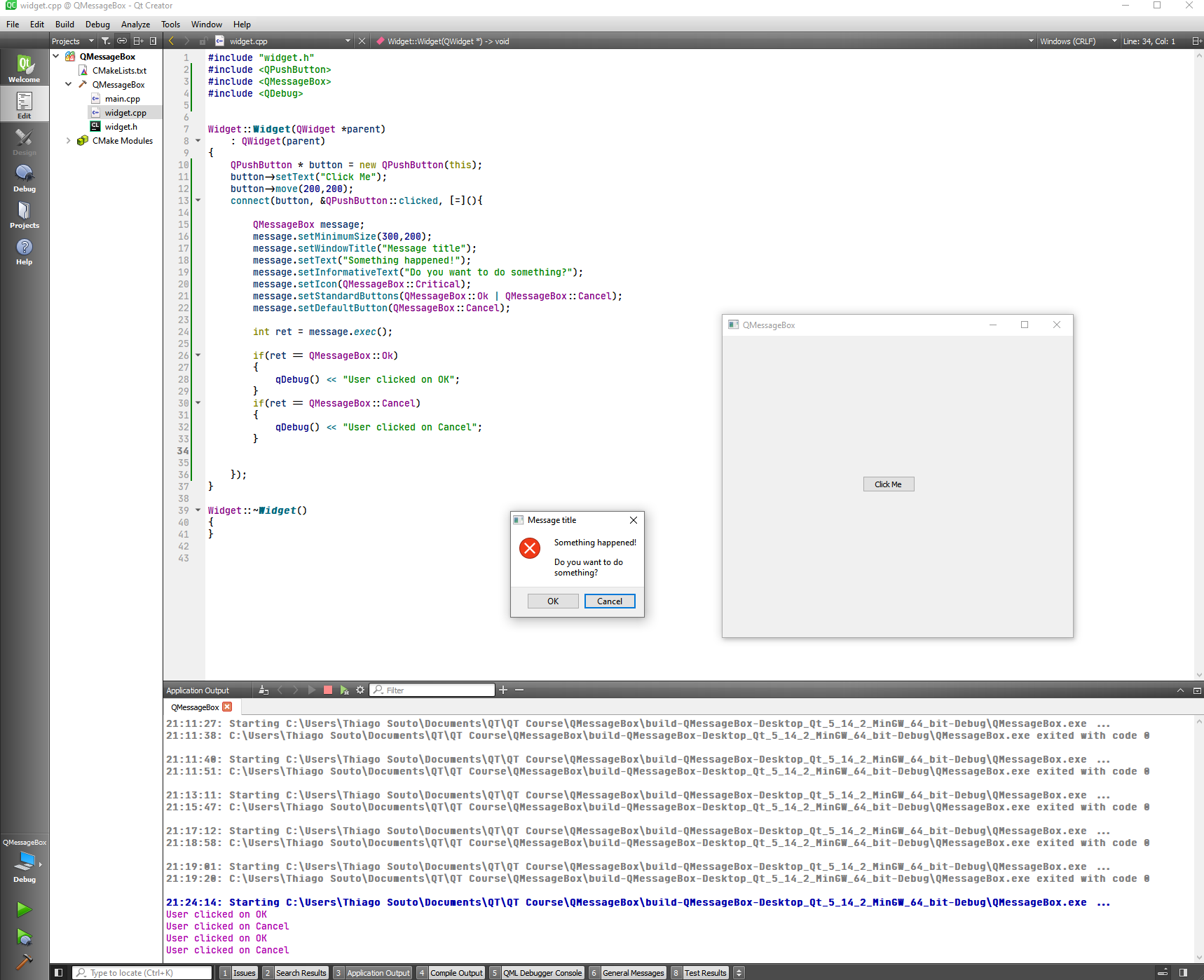
Task: Close the Message title dialog with X
Action: [633, 520]
